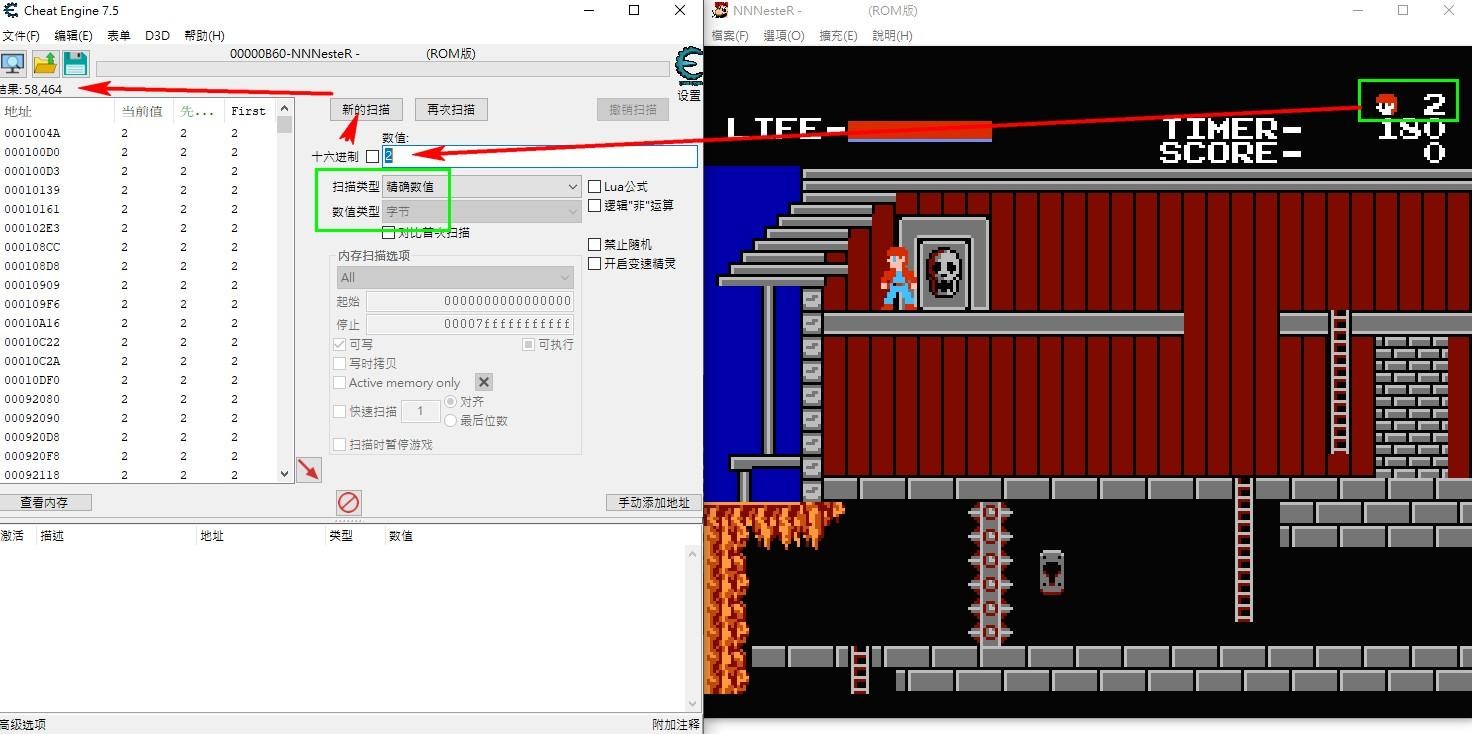Screen dimensions: 1472x734
Task: Click the scan progress bar
Action: [x=382, y=69]
